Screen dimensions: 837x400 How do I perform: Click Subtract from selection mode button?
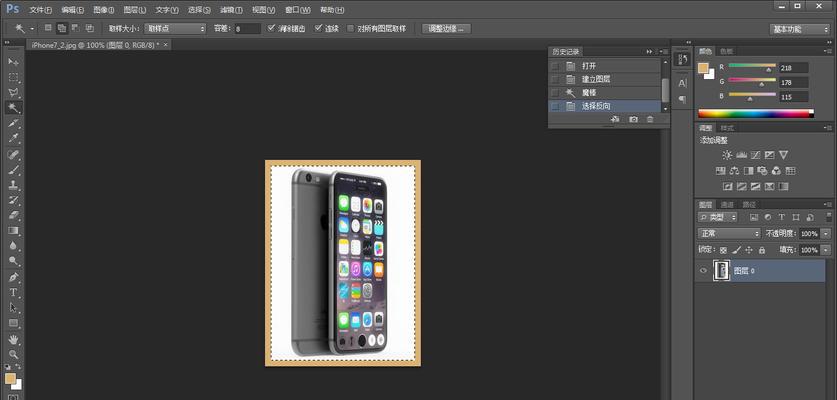[75, 28]
